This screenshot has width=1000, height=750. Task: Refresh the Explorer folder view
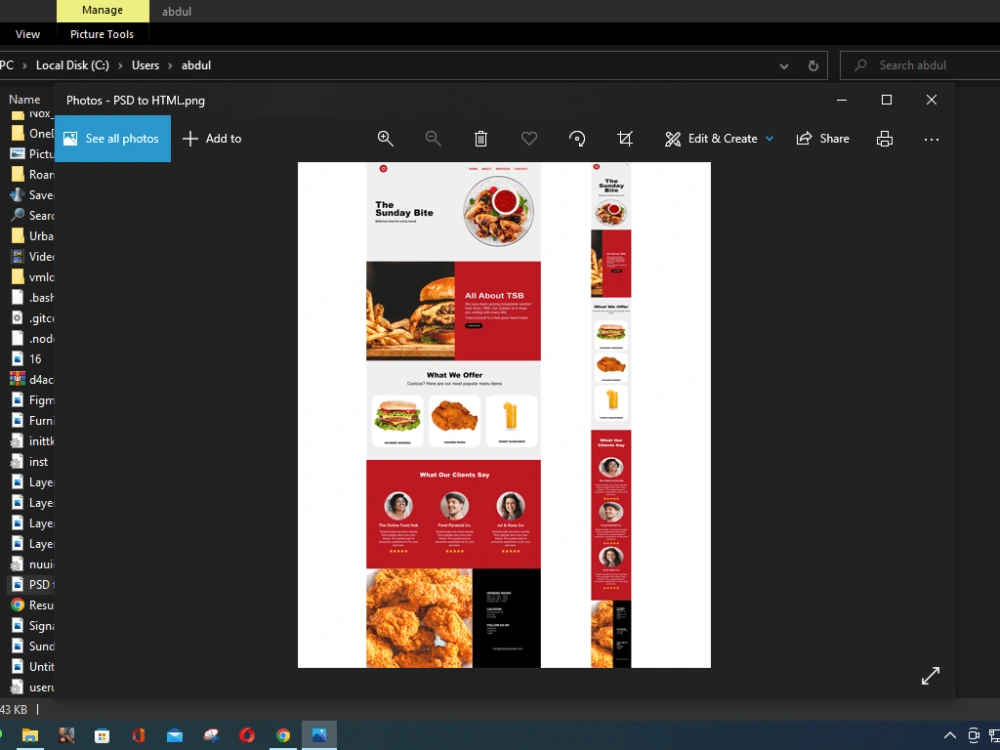[813, 66]
